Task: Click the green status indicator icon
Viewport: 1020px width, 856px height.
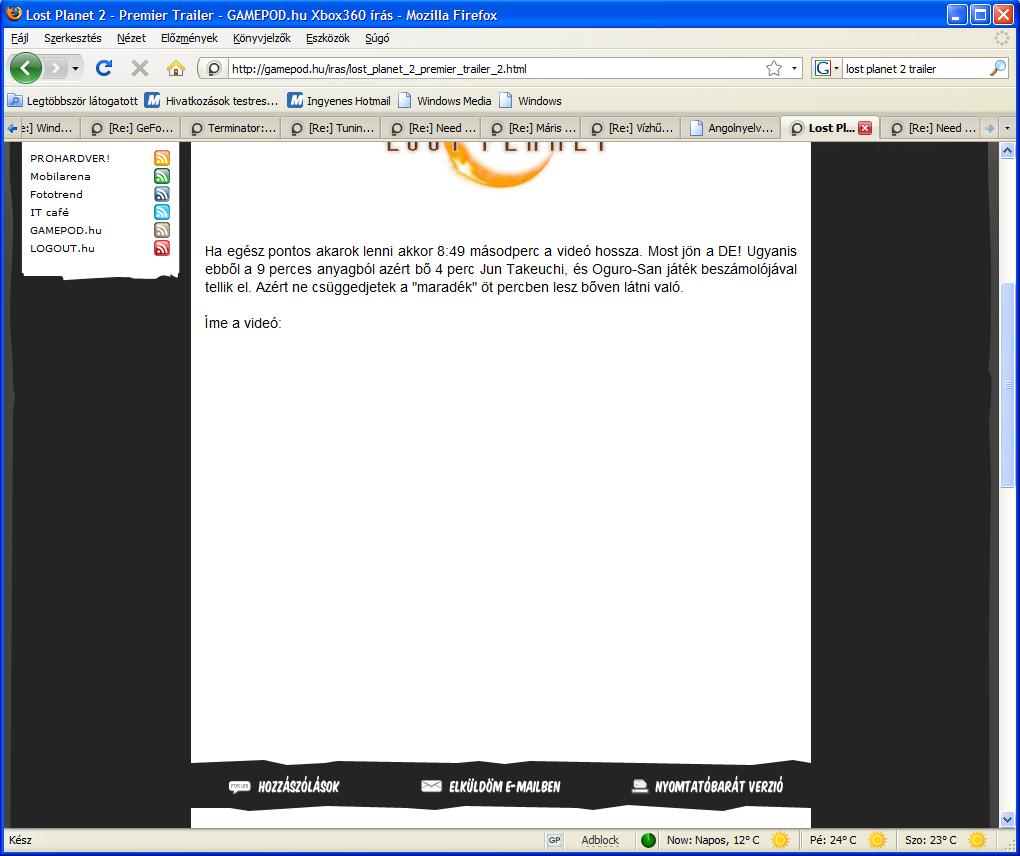Action: (x=648, y=840)
